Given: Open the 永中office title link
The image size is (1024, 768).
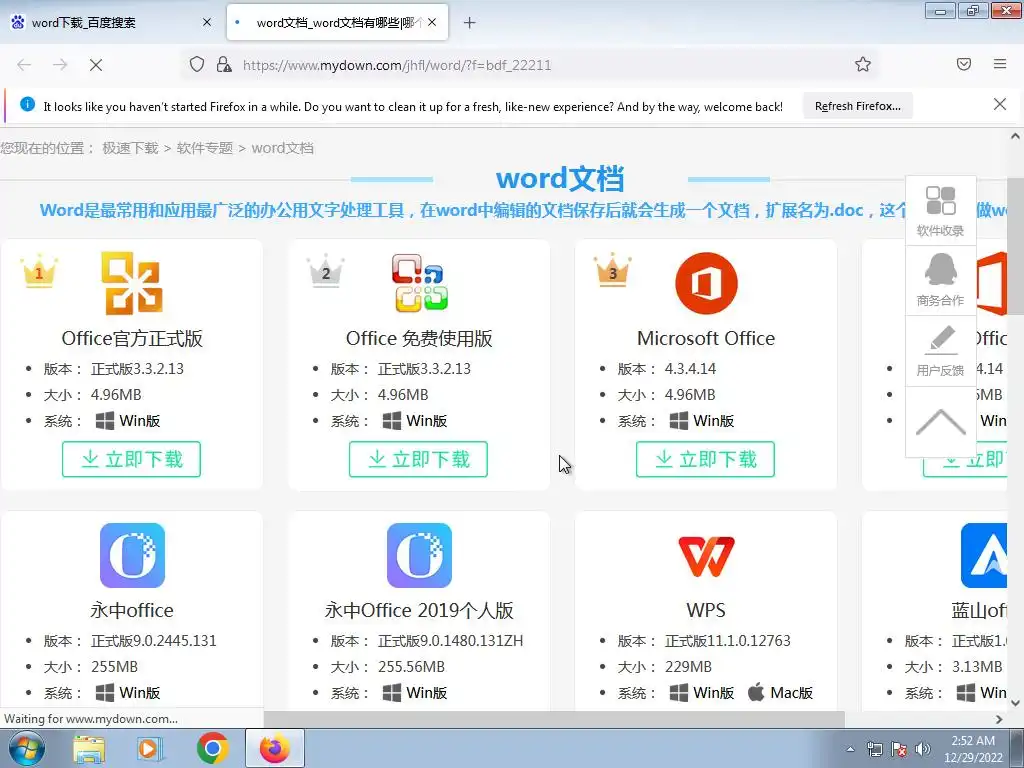Looking at the screenshot, I should pos(132,610).
